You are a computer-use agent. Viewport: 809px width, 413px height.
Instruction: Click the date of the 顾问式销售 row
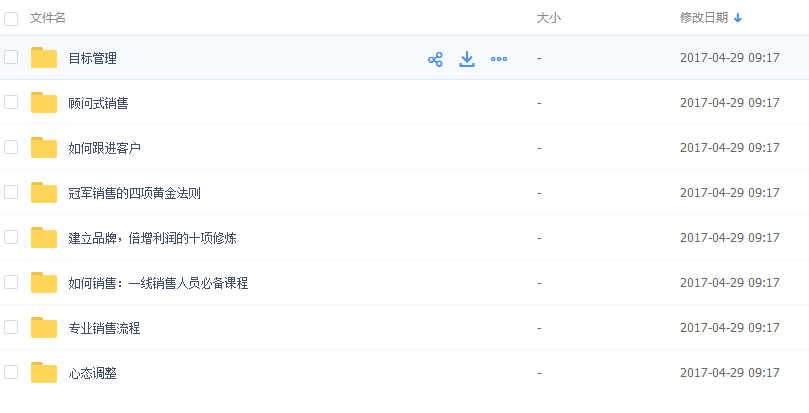(x=730, y=103)
